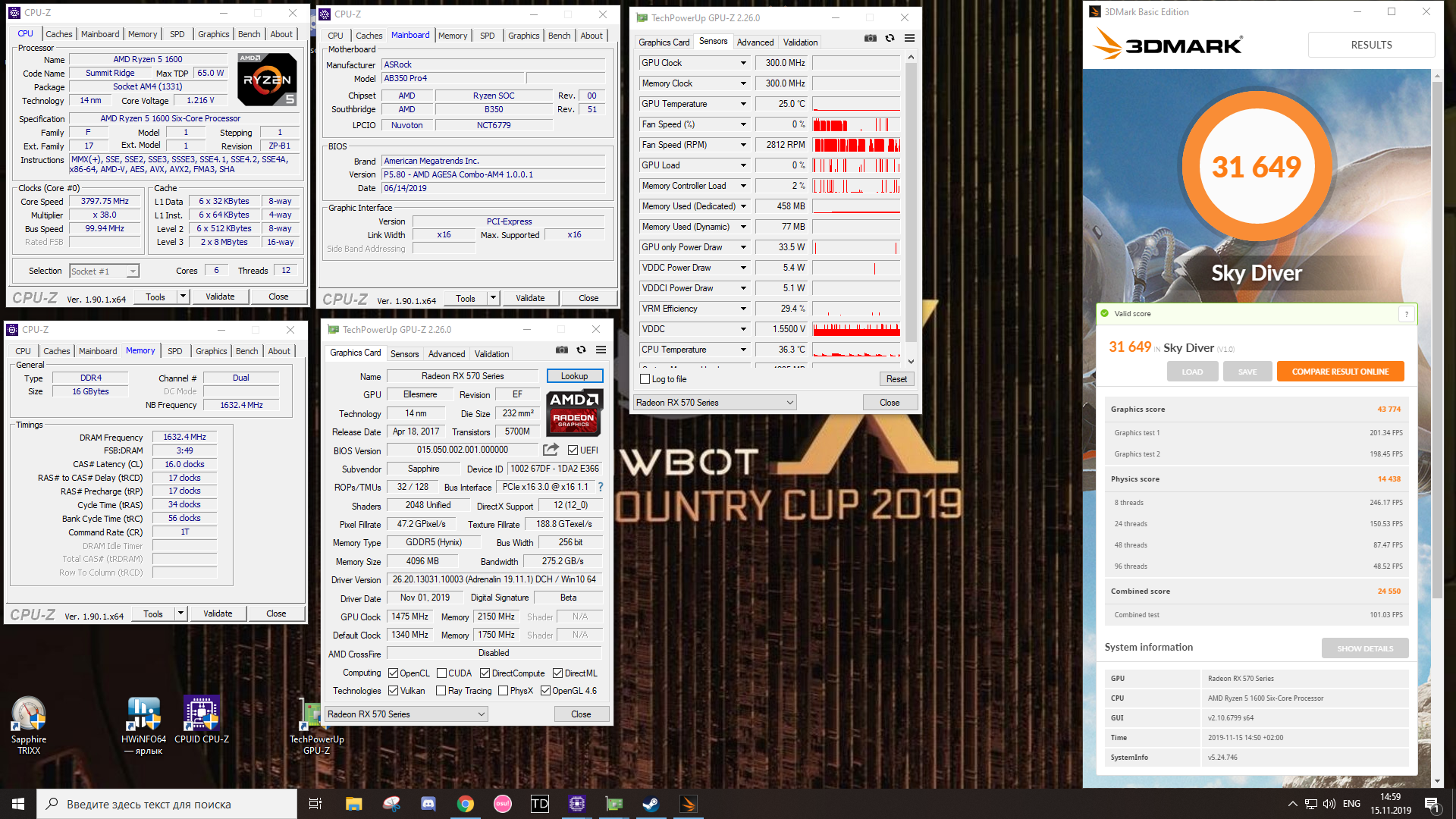The height and width of the screenshot is (819, 1456).
Task: Open Validation tab in GPU-Z Graphics Card window
Action: click(x=492, y=354)
